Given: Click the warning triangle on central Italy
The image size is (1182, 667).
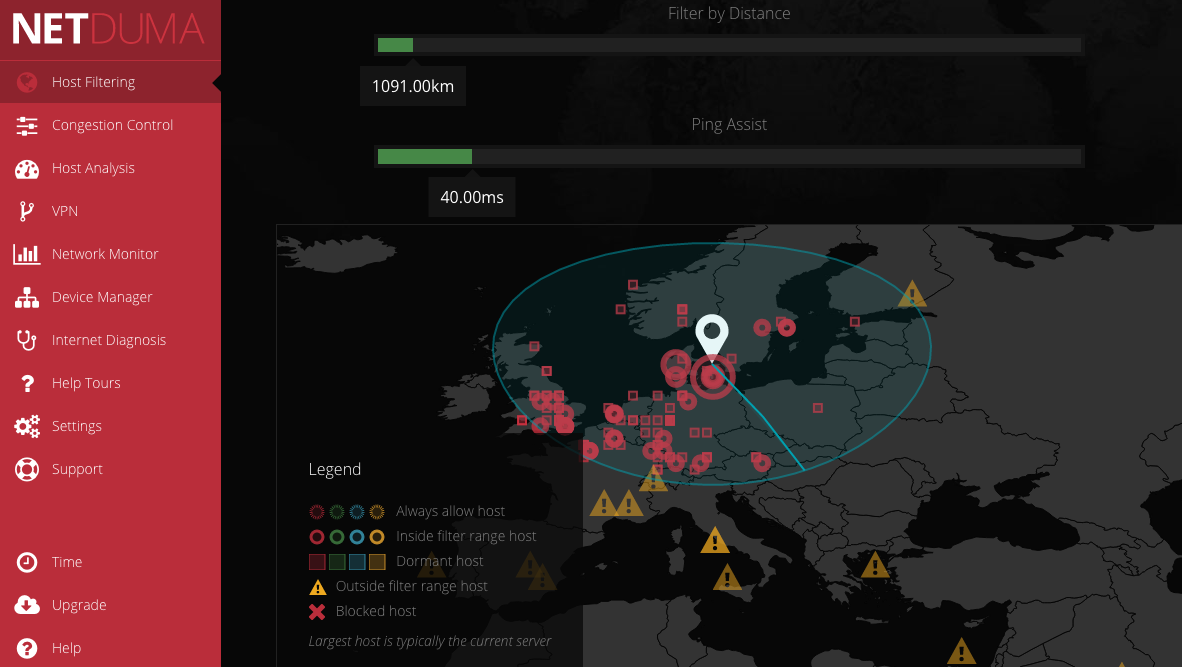Looking at the screenshot, I should 715,540.
